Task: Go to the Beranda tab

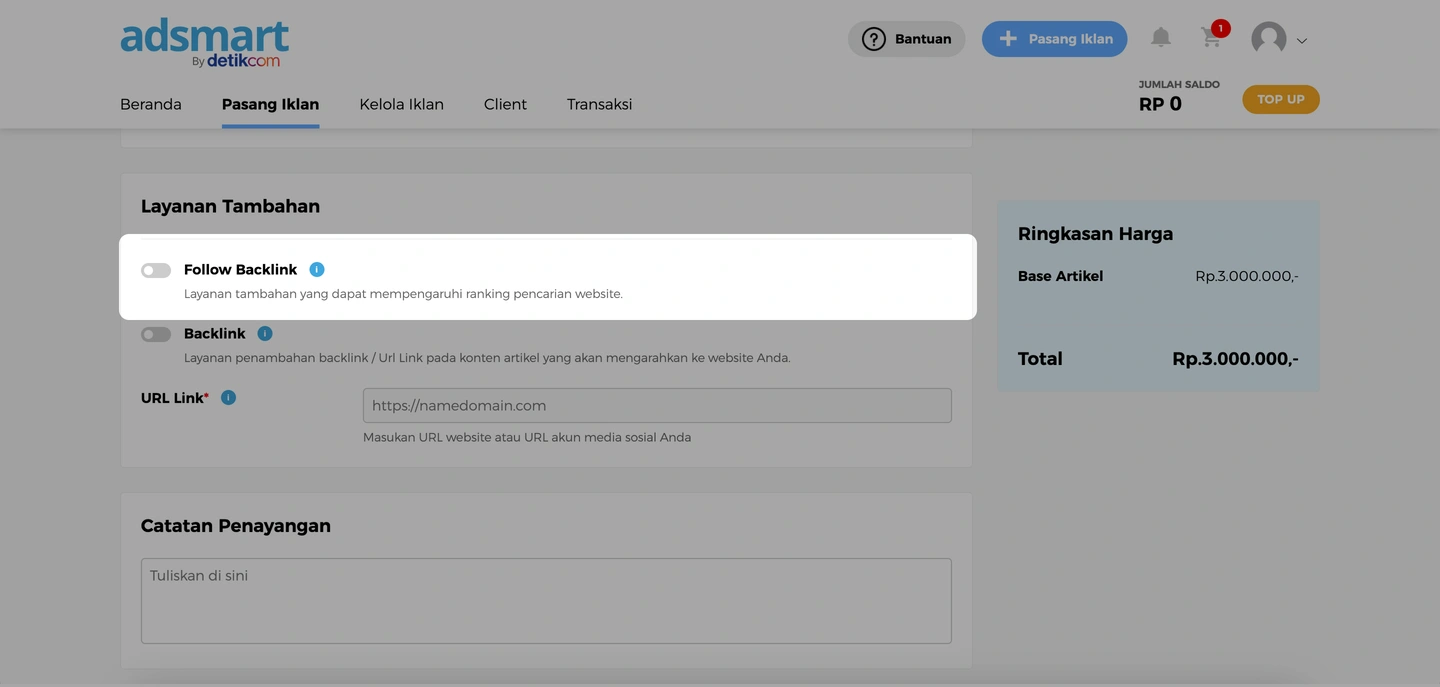Action: [x=151, y=104]
